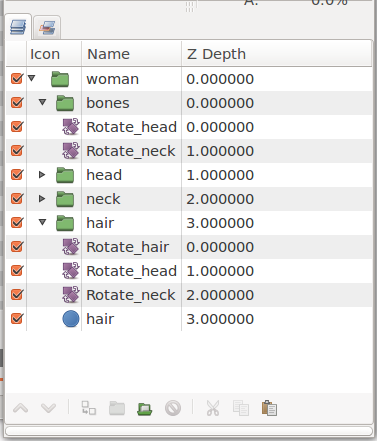Viewport: 377px width, 441px height.
Task: Select the head layer name
Action: point(104,175)
